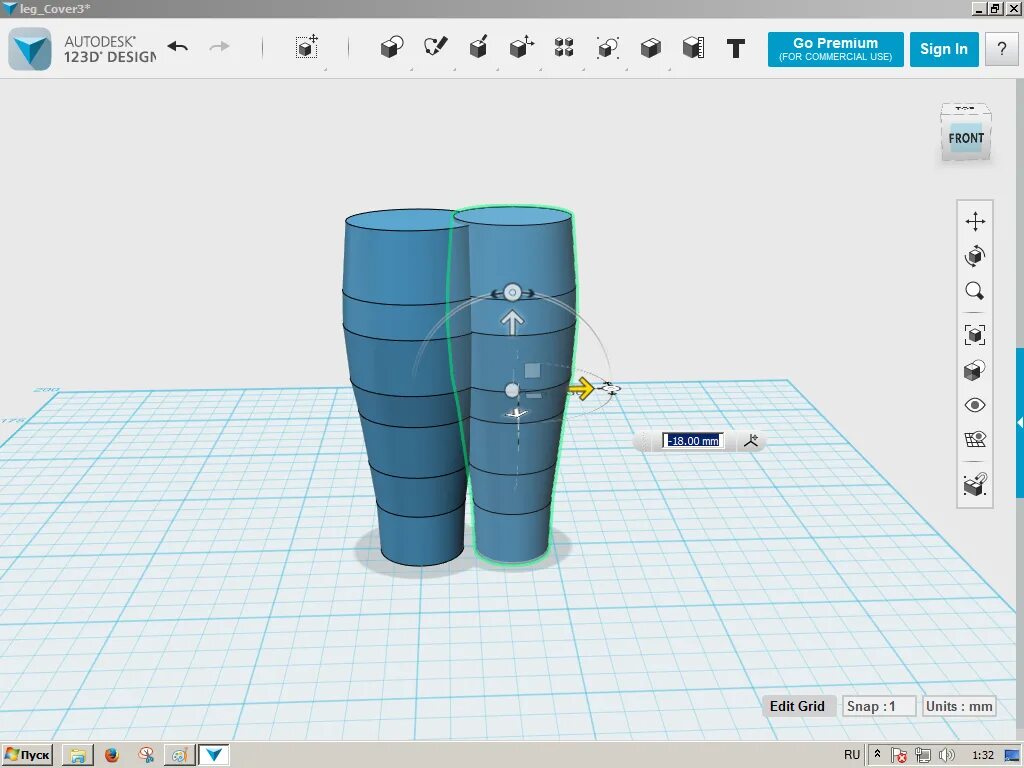Expand the collapsed right side panel arrow

(1019, 423)
